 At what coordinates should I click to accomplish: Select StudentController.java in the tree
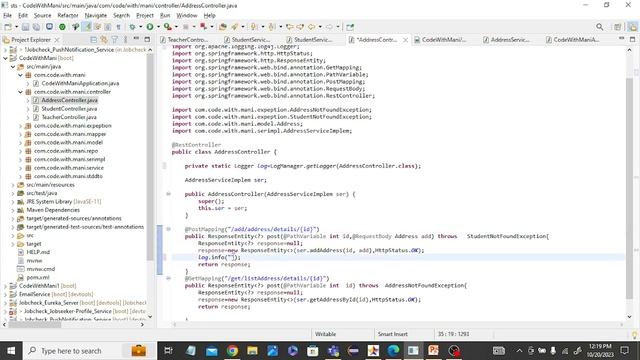click(x=69, y=109)
